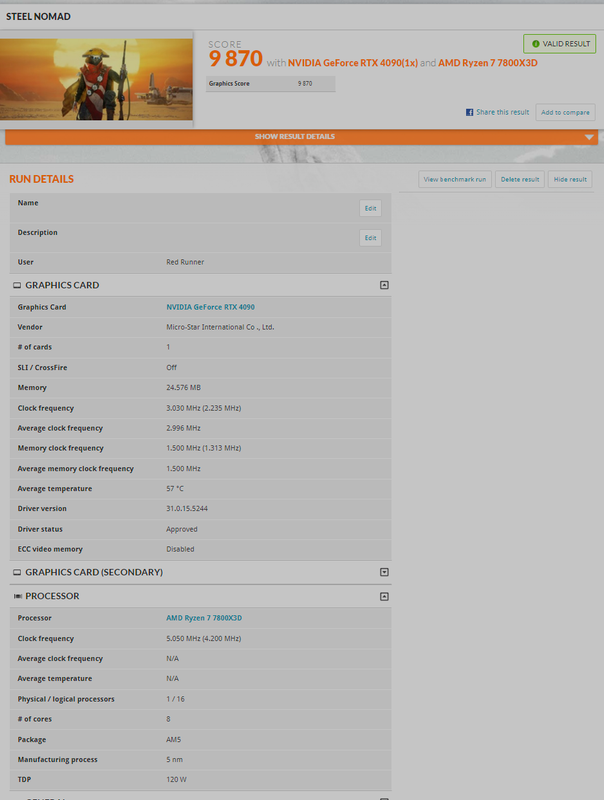Image resolution: width=604 pixels, height=800 pixels.
Task: Click driver version 31.0.15.5244
Action: click(187, 509)
